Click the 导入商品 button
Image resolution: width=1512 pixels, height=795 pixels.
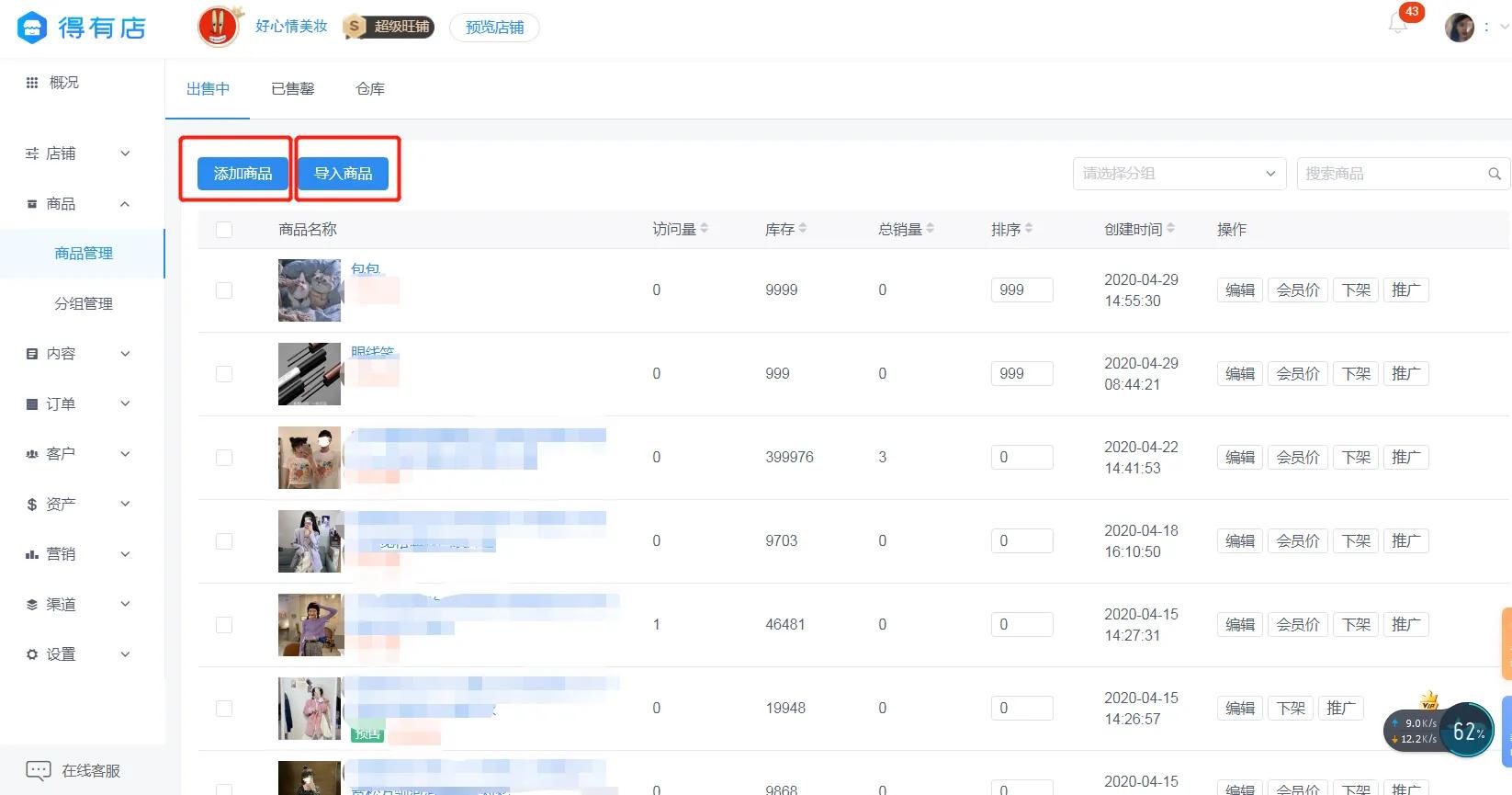(x=343, y=174)
